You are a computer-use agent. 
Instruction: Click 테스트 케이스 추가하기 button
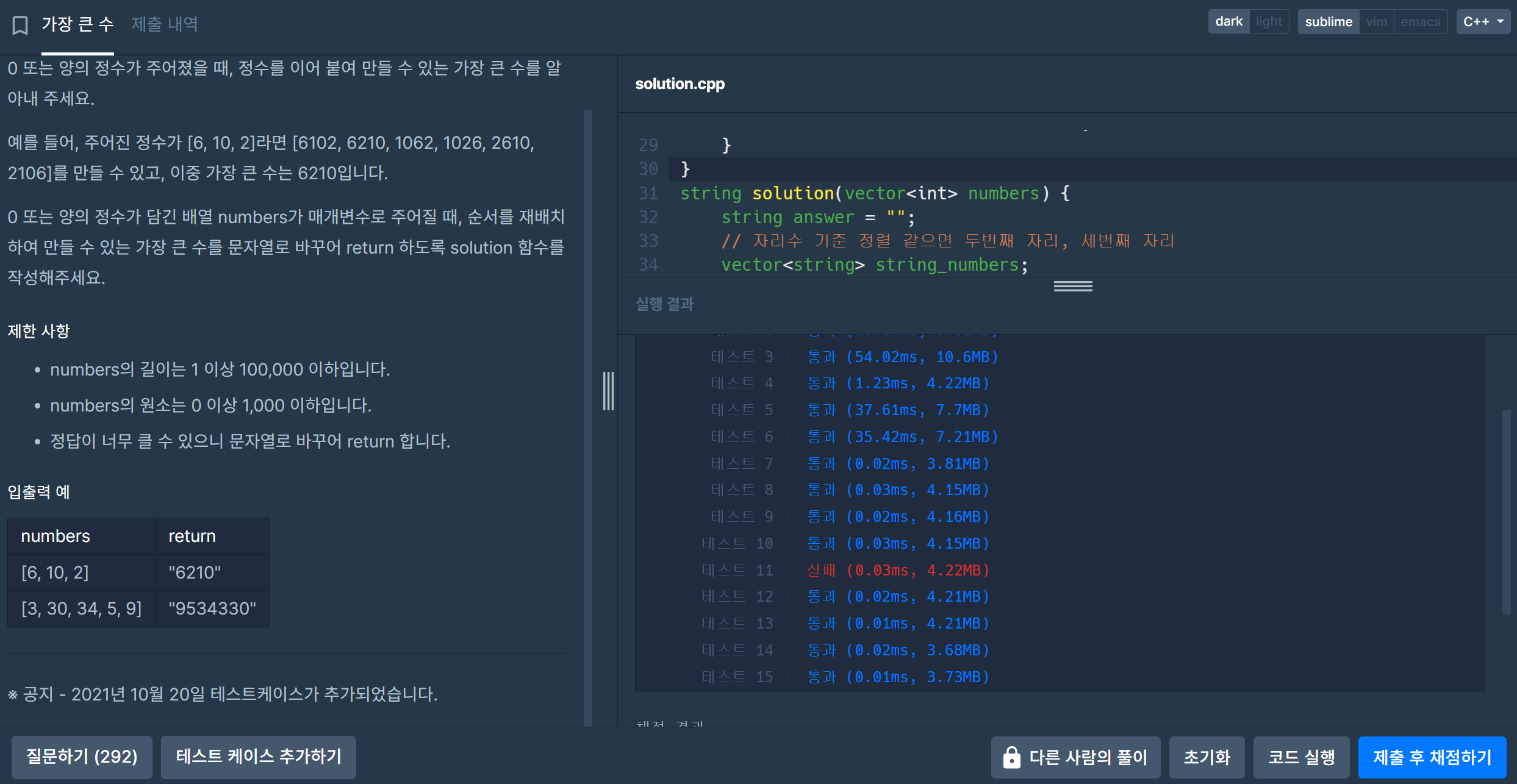click(x=258, y=757)
